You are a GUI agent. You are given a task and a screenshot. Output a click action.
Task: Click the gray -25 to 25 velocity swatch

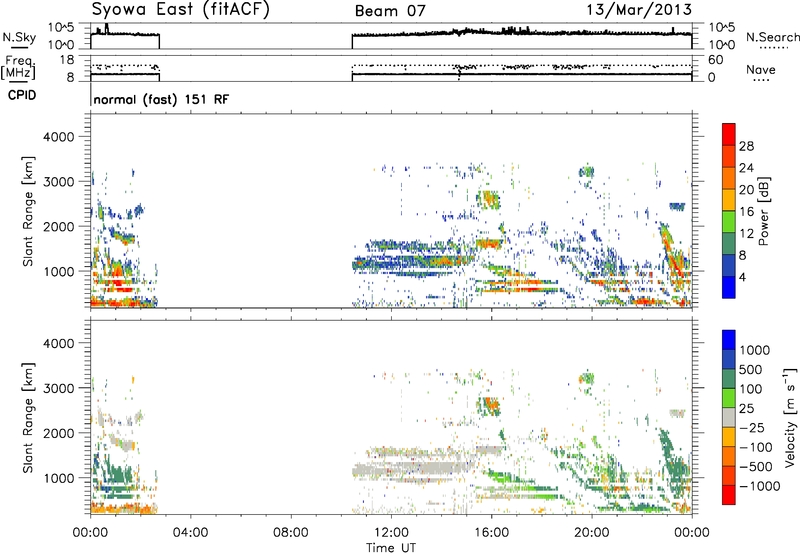[x=729, y=417]
